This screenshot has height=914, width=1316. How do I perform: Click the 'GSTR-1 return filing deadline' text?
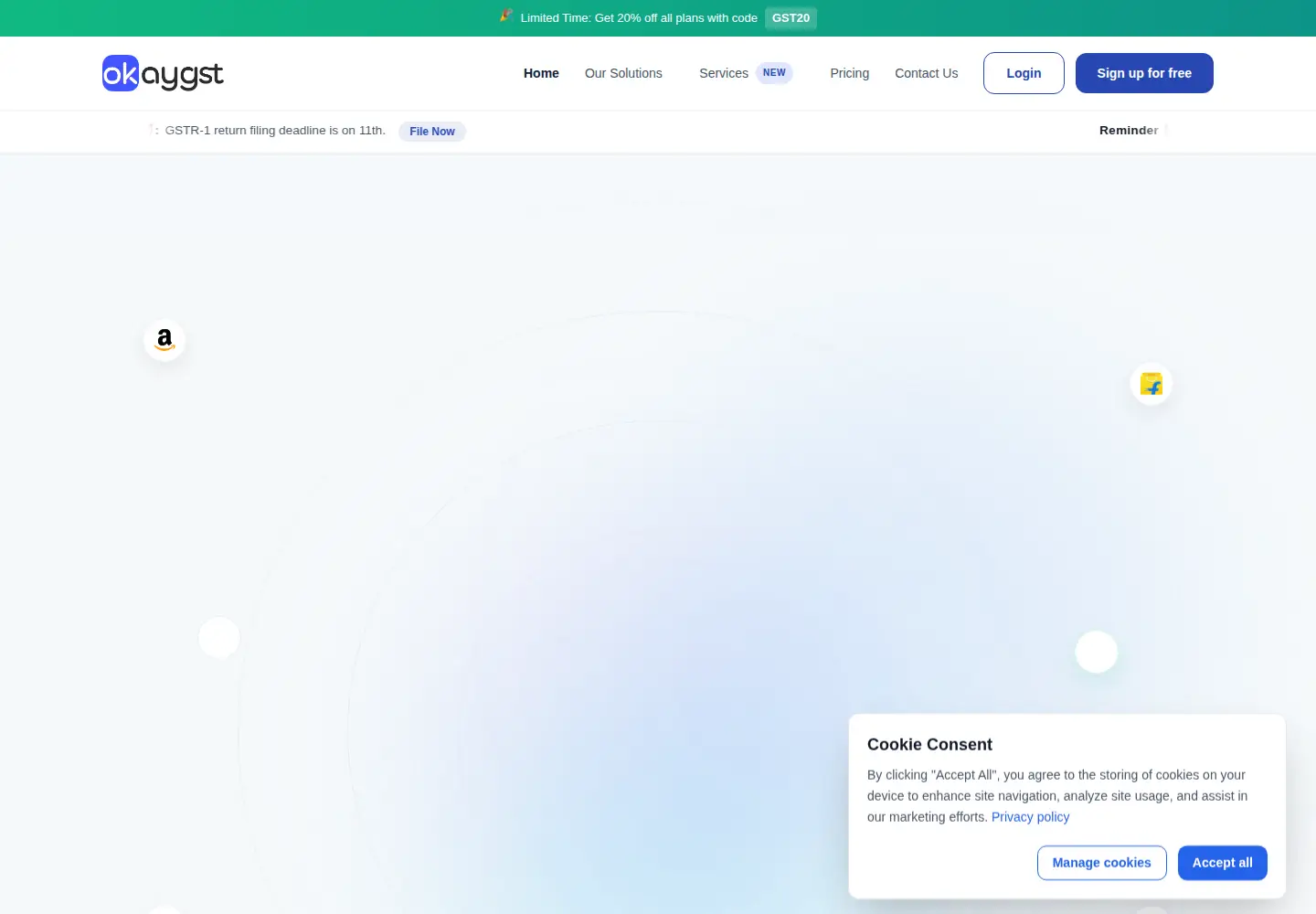275,131
